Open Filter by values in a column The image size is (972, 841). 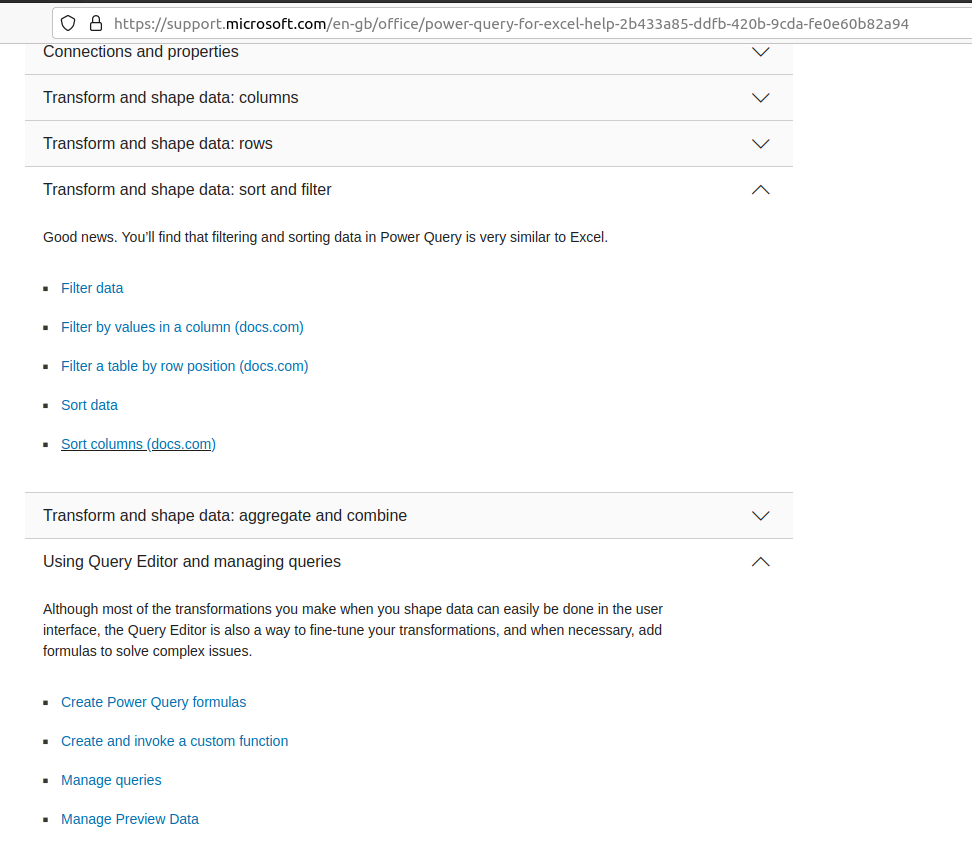pos(182,327)
